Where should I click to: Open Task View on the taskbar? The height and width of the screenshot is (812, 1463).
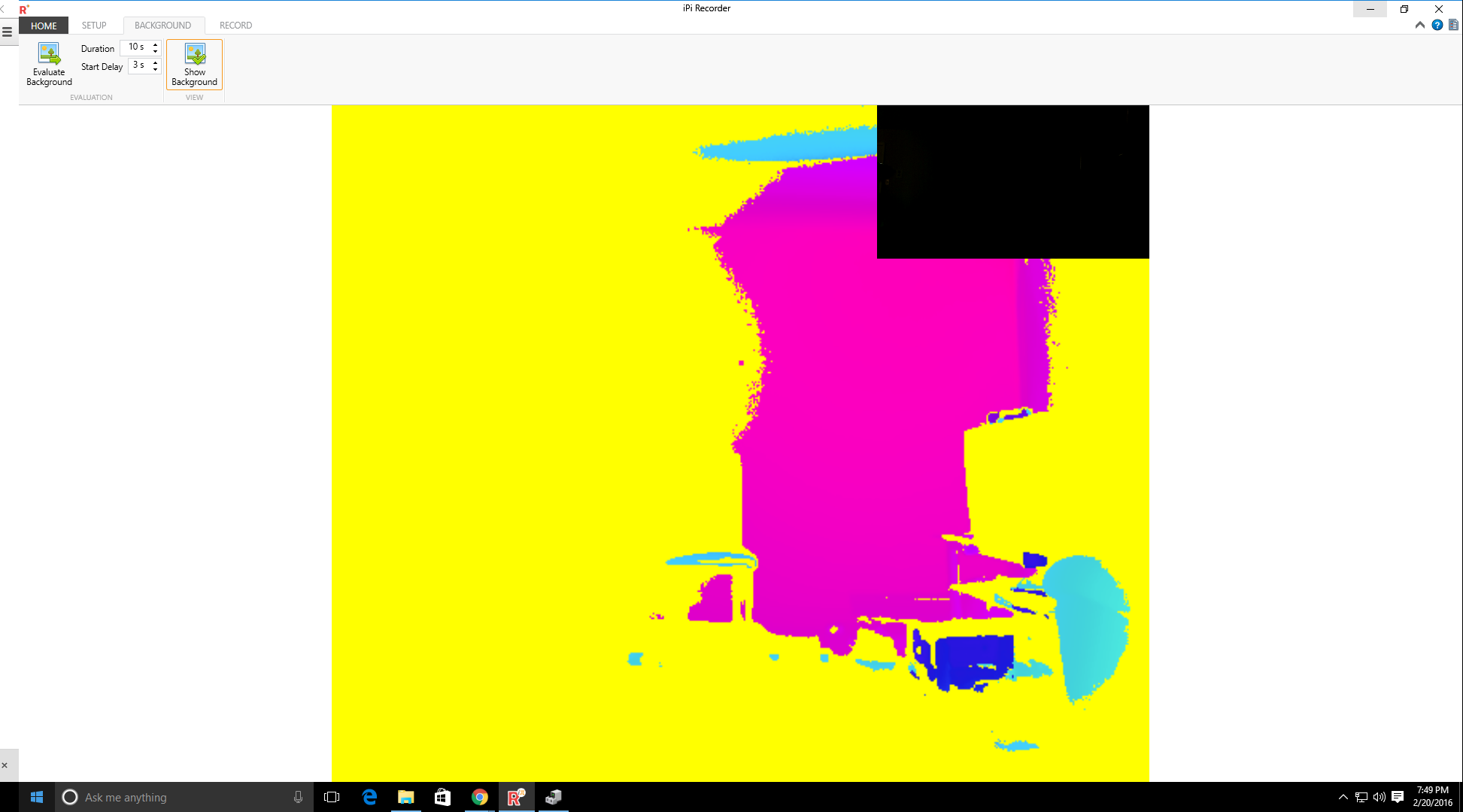[332, 797]
